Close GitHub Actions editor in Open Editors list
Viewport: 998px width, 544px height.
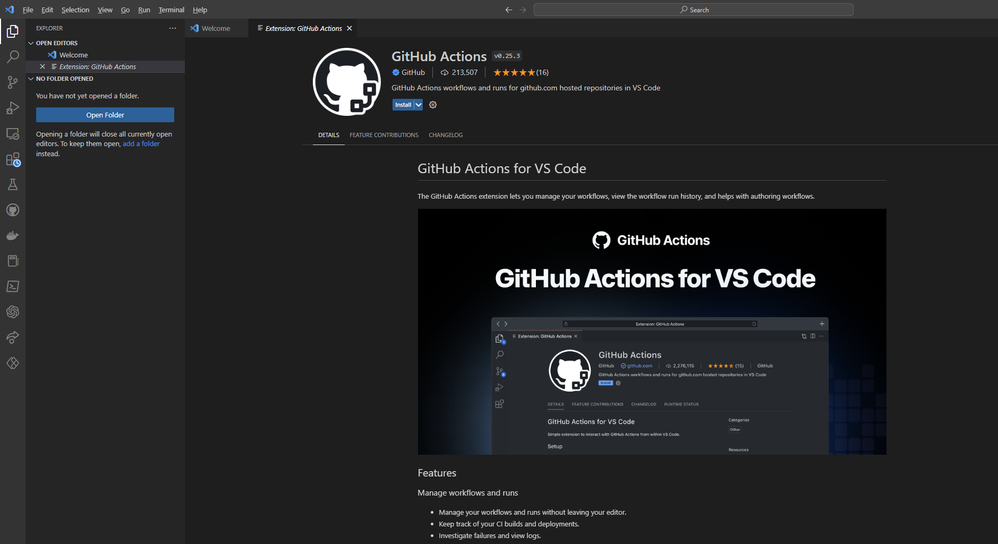(x=43, y=66)
